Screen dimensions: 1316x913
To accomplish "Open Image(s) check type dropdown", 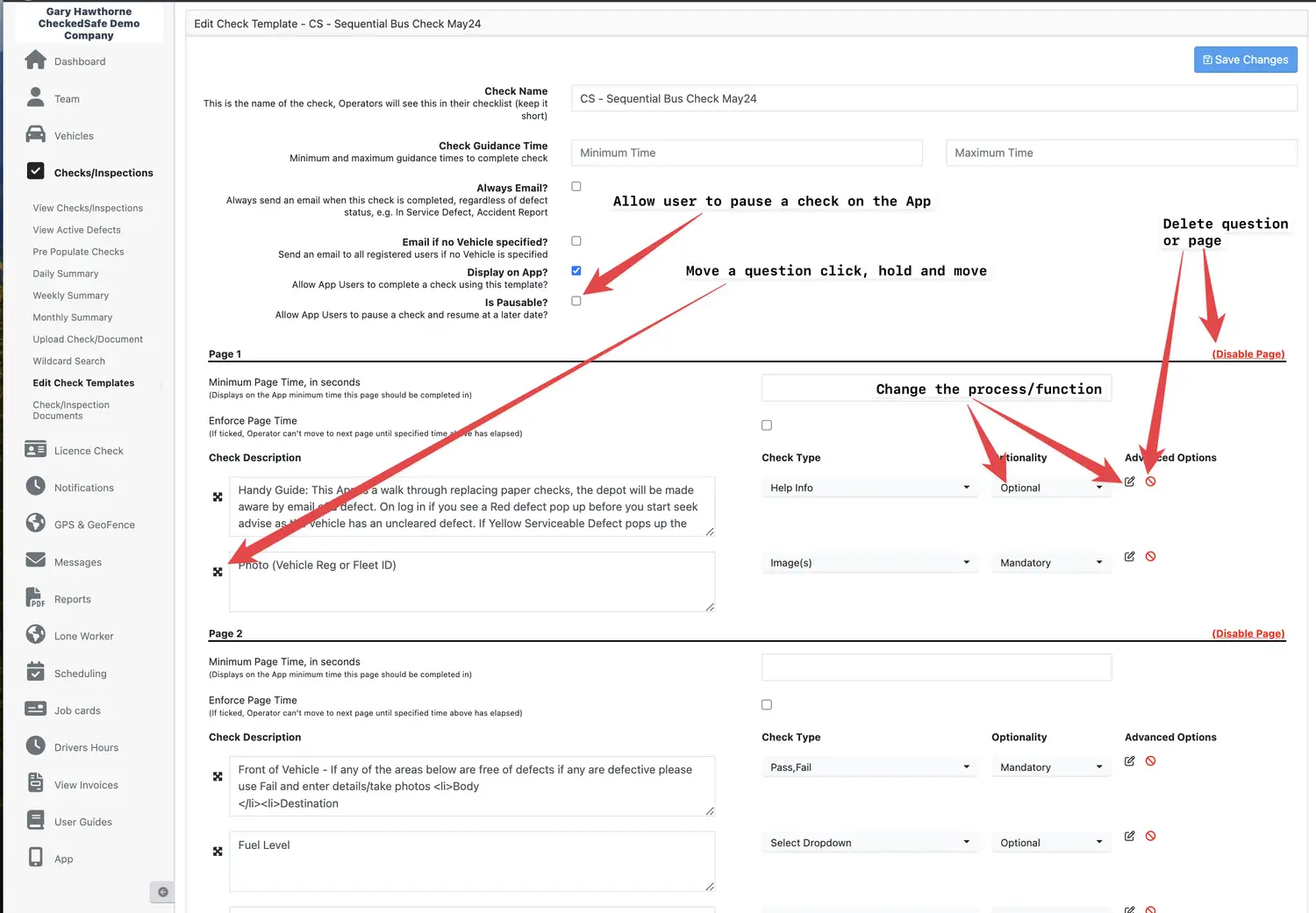I will [x=869, y=563].
